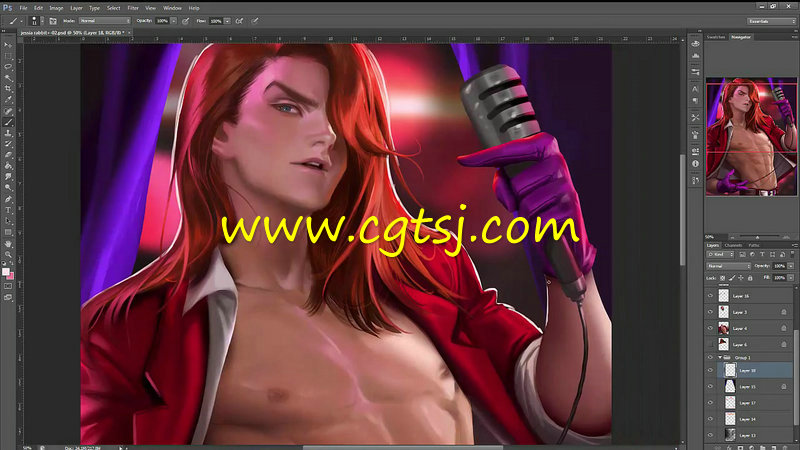This screenshot has height=450, width=800.
Task: Toggle Group 1 visibility eye
Action: (x=710, y=358)
